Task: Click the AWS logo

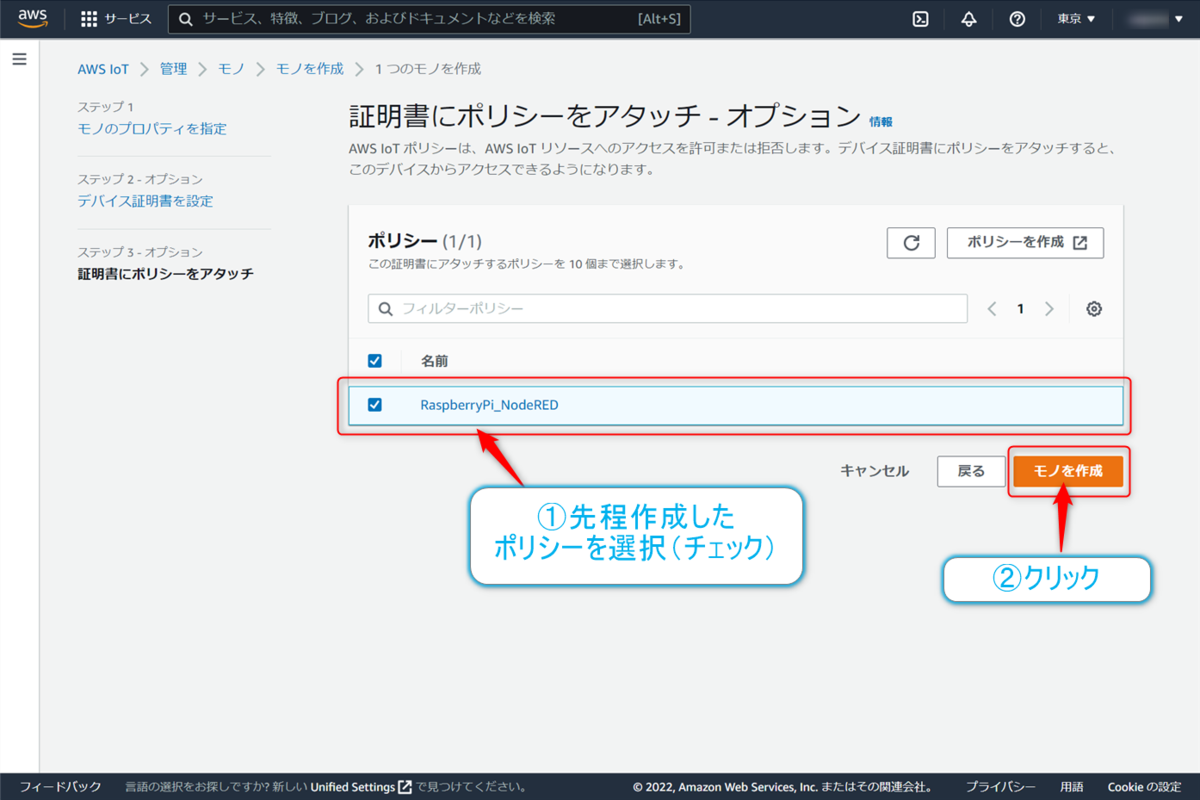Action: 33,18
